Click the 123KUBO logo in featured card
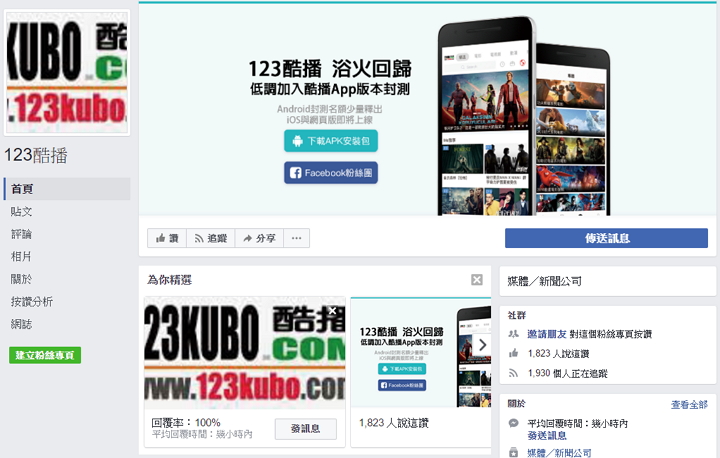Viewport: 720px width, 458px height. pyautogui.click(x=245, y=353)
